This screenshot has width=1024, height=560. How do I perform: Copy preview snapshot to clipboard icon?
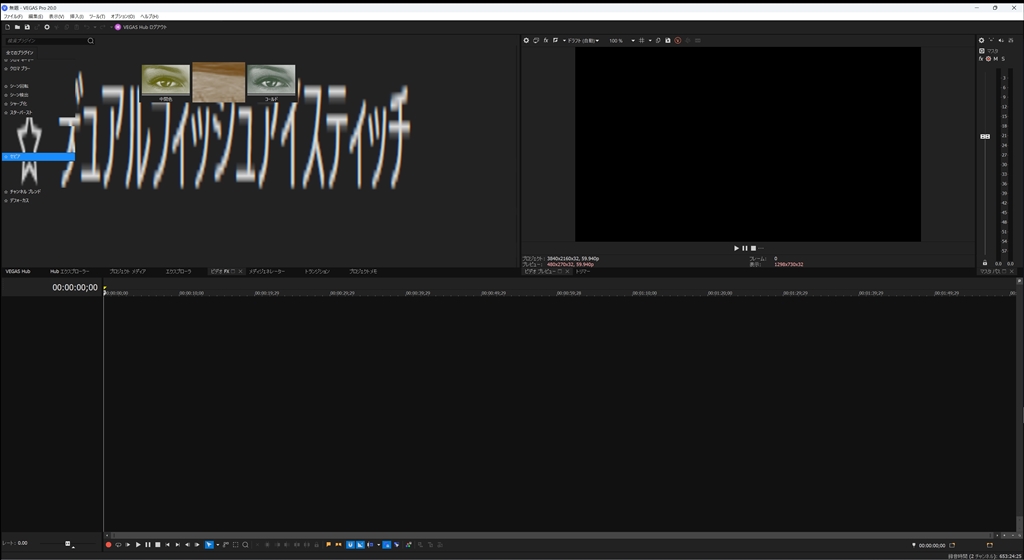tap(658, 40)
